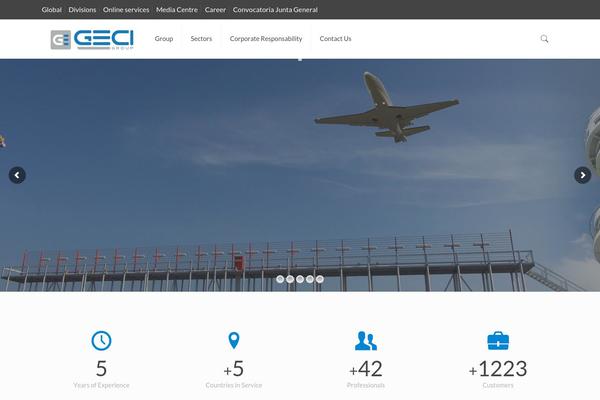Select the third slider pagination dot
This screenshot has width=600, height=400.
[x=300, y=279]
